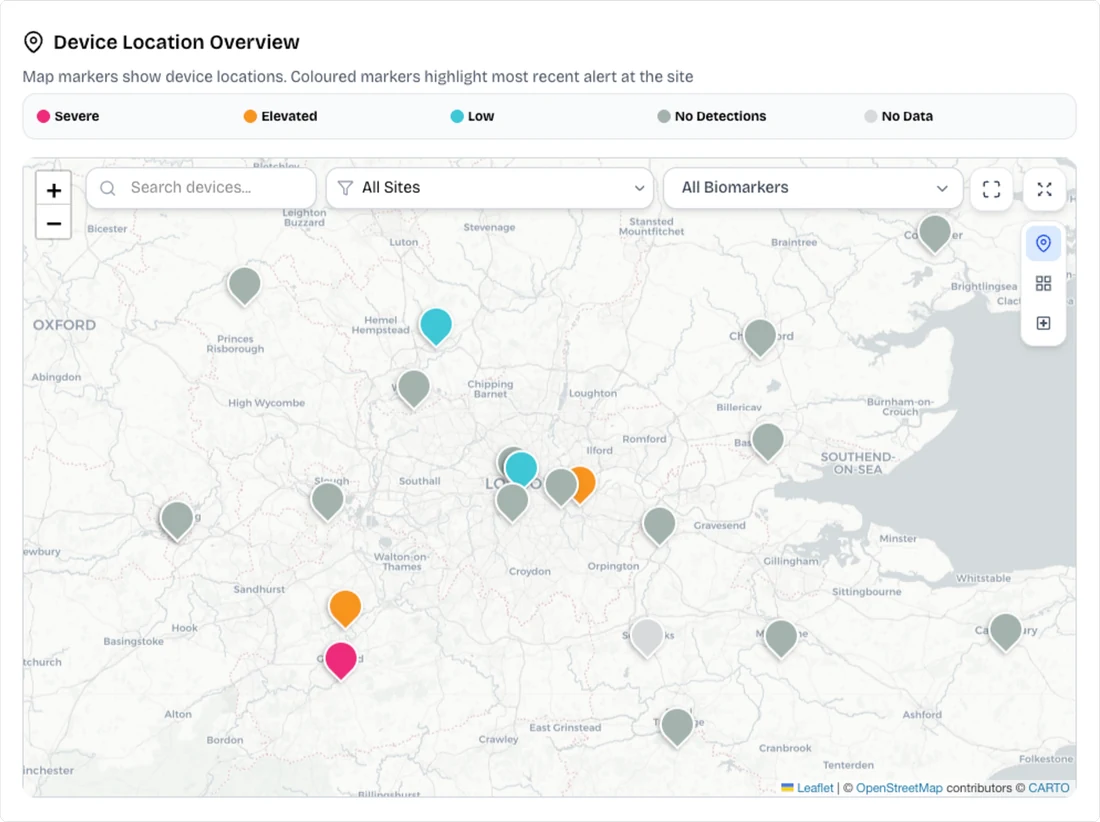Click the grey marker at Colchester
The width and height of the screenshot is (1100, 822).
click(x=934, y=234)
